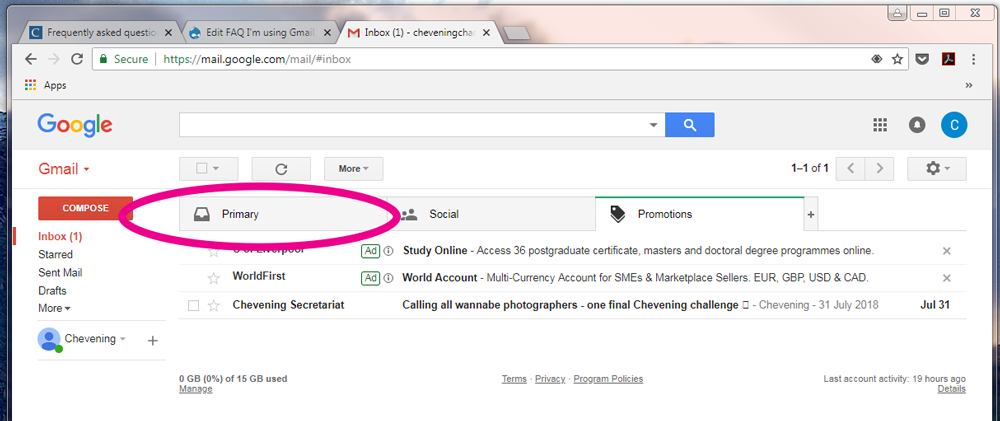Switch to the Primary inbox tab
The height and width of the screenshot is (421, 1000).
coord(283,214)
